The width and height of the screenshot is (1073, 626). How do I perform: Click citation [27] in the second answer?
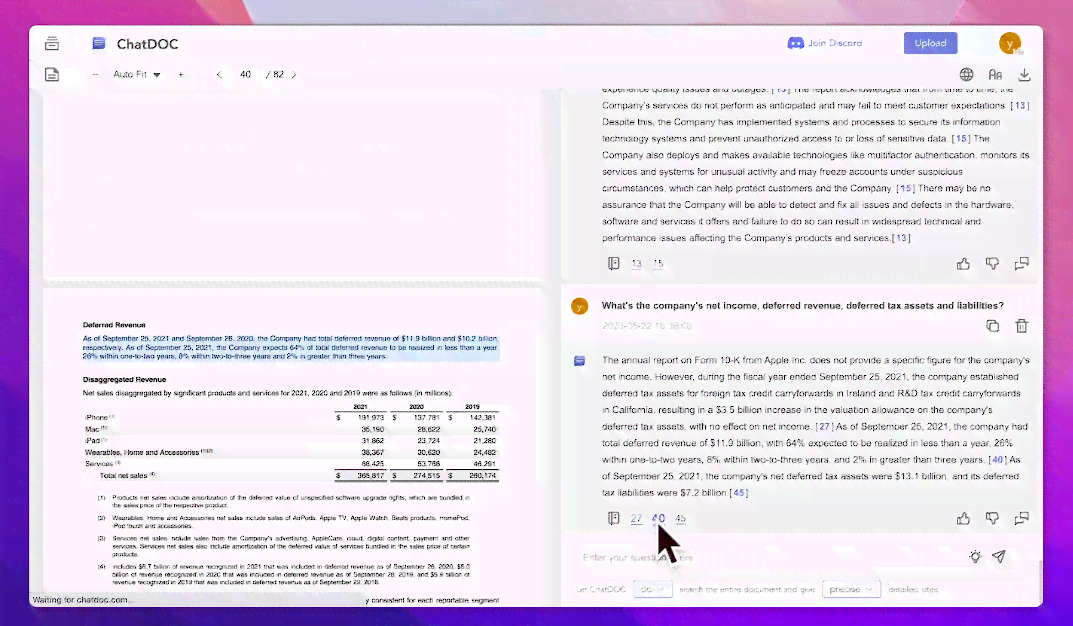pos(825,426)
